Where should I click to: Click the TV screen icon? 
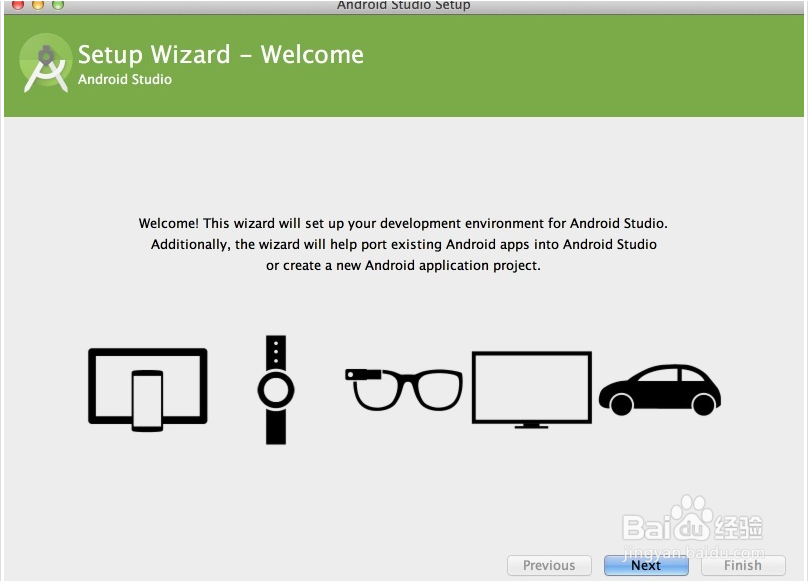coord(532,390)
